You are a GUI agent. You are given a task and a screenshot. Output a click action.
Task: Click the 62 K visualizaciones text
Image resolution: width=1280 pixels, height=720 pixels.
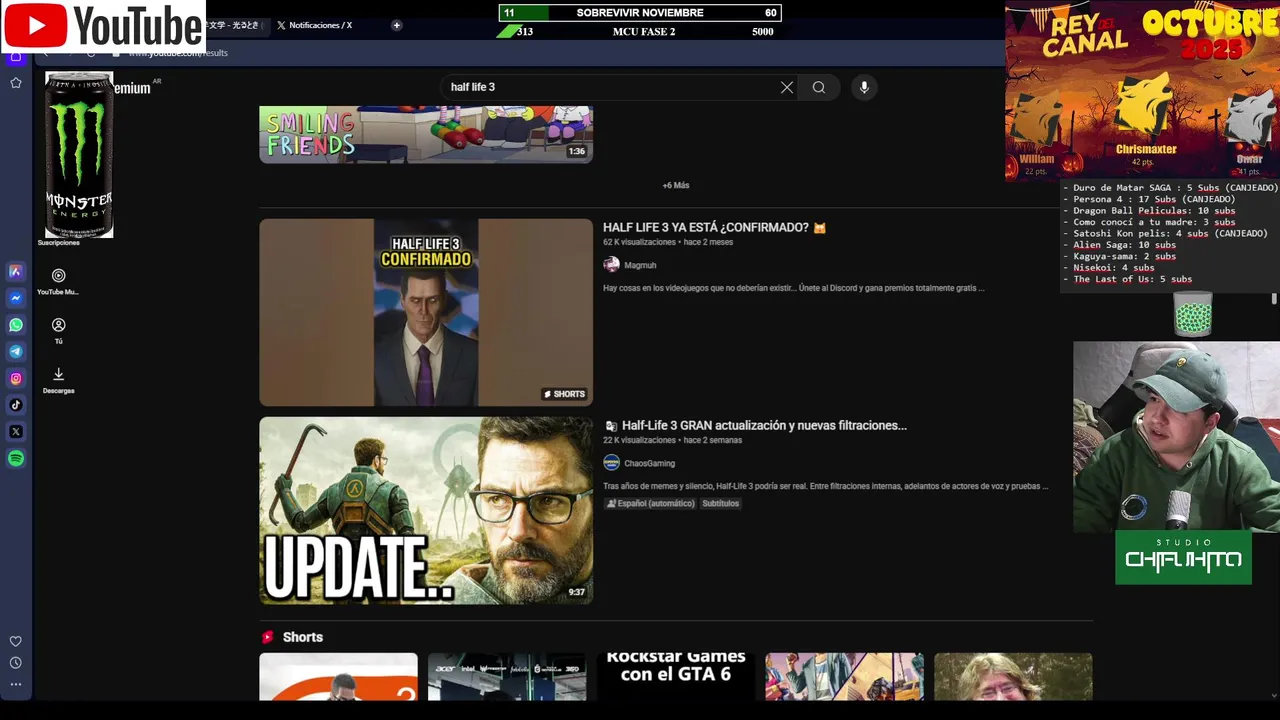click(x=640, y=242)
